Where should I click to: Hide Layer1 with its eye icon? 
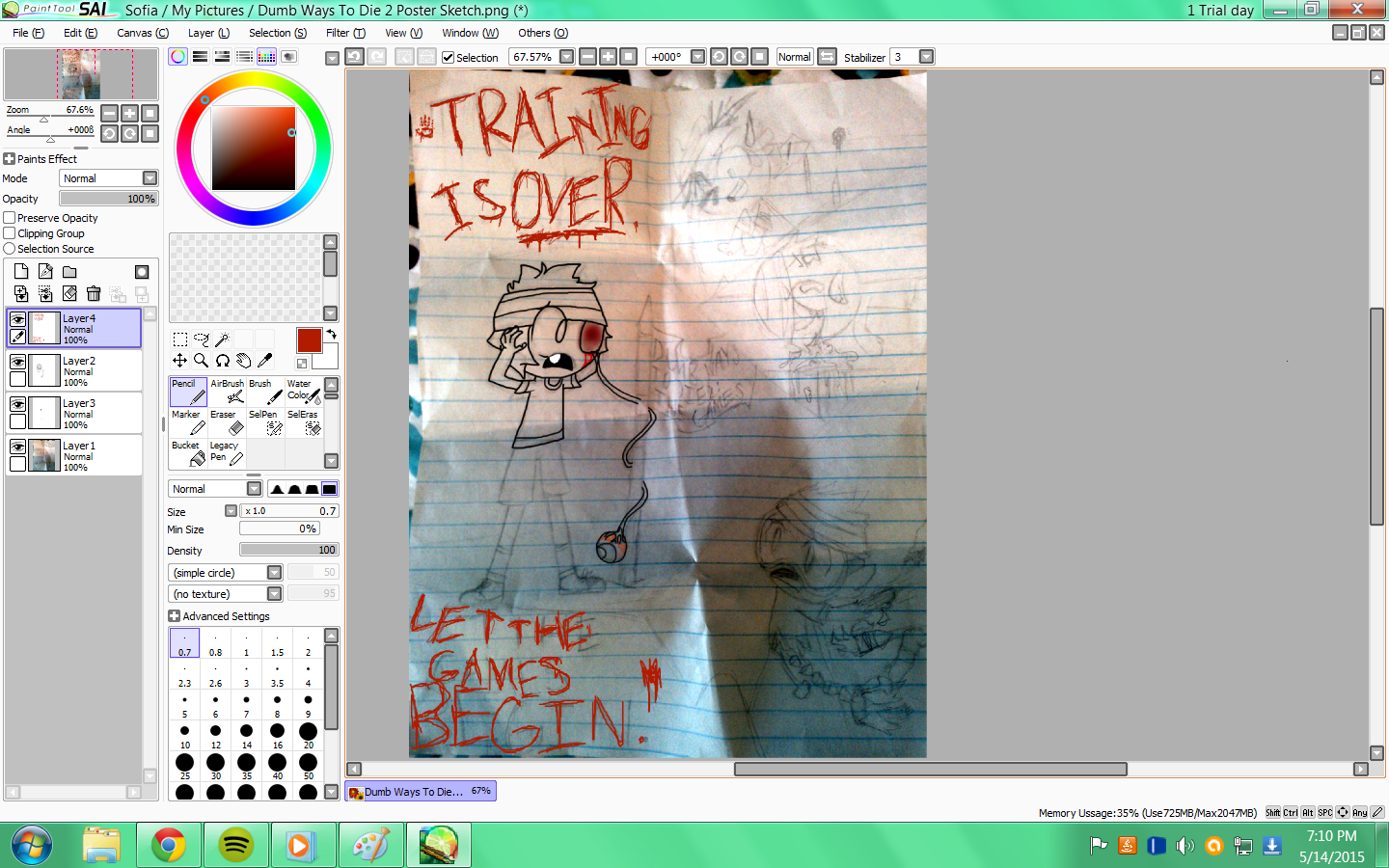[x=17, y=447]
